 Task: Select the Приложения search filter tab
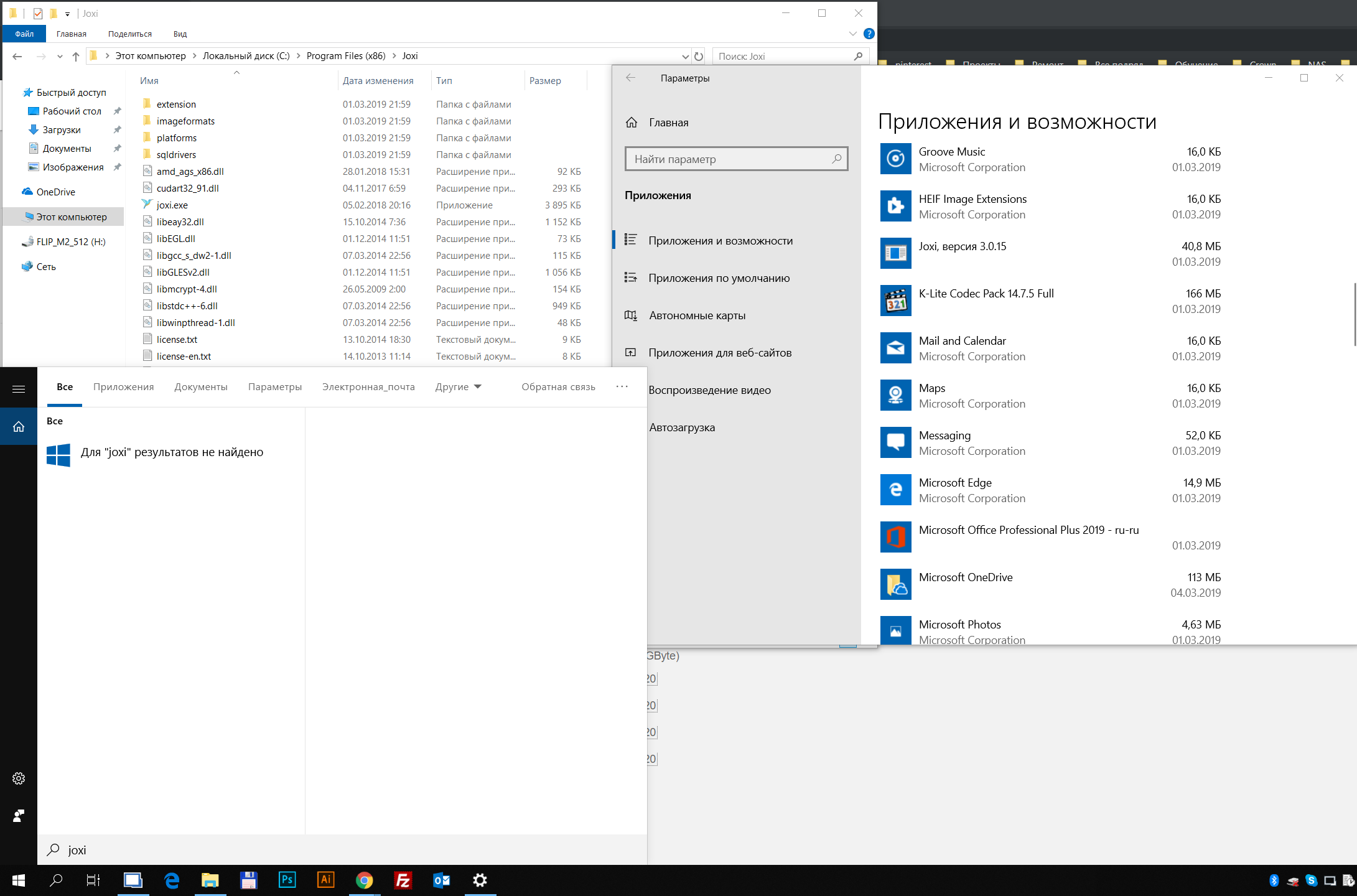[x=123, y=386]
